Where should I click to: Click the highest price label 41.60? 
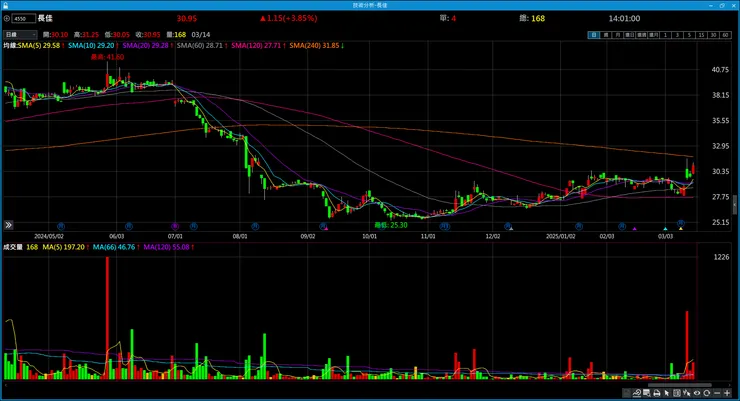tap(108, 57)
